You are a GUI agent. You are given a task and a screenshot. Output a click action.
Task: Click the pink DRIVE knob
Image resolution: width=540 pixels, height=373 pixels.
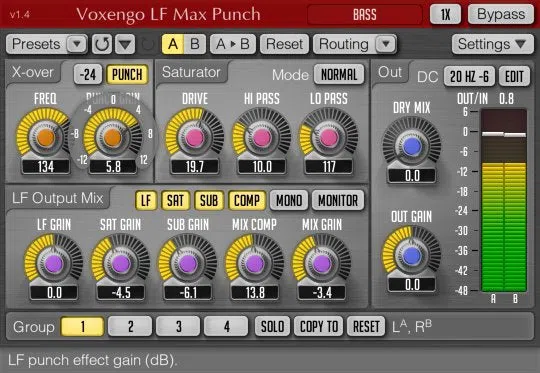(x=195, y=137)
